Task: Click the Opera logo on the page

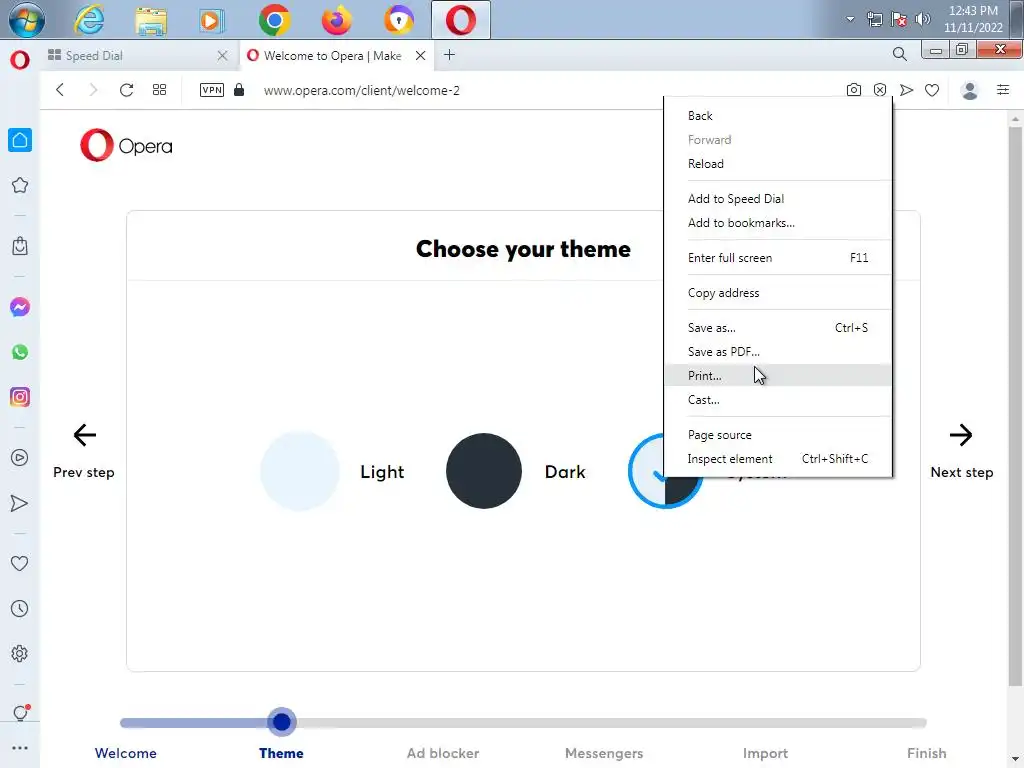Action: (x=126, y=145)
